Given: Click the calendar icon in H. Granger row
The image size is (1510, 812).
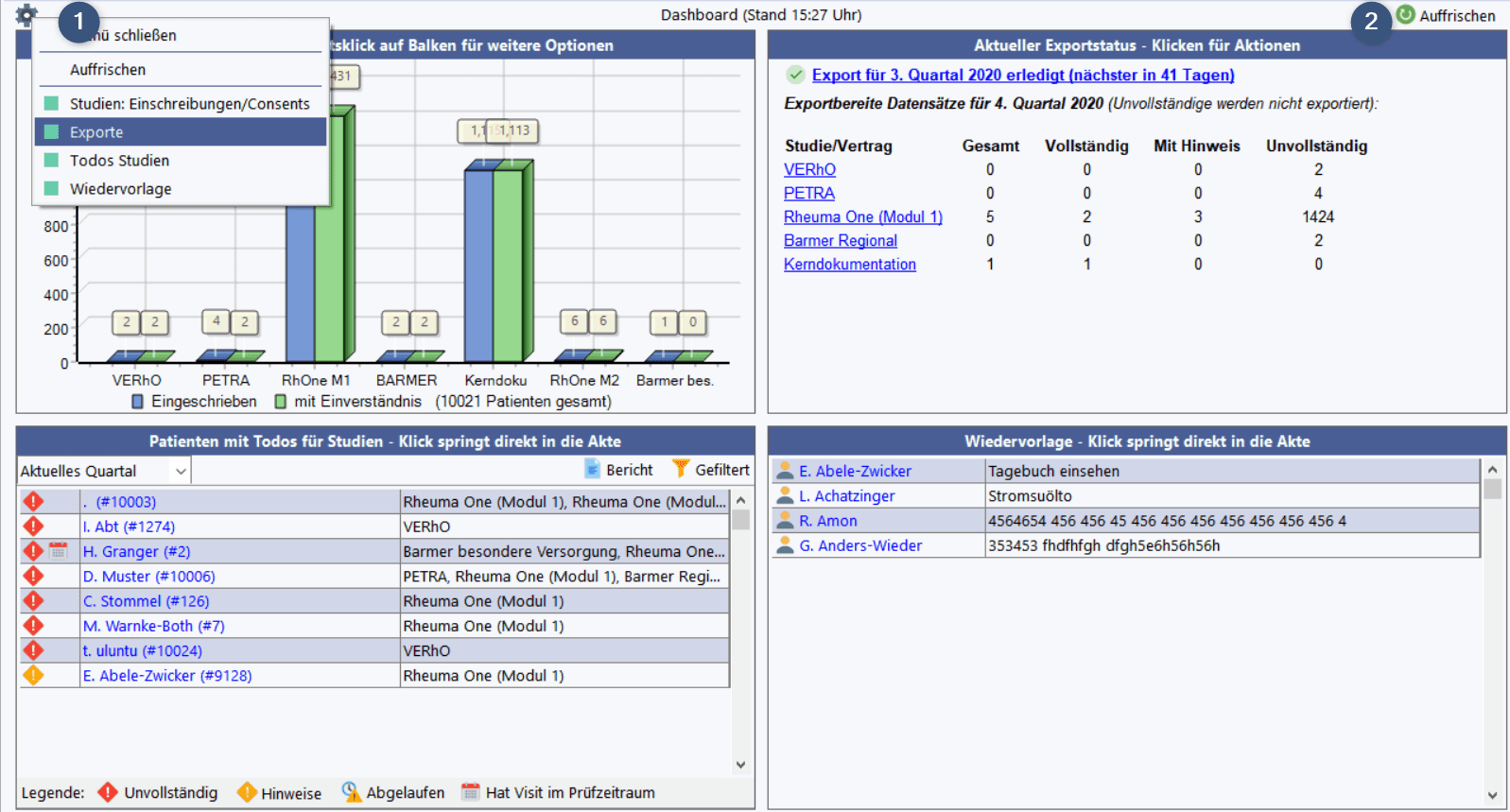Looking at the screenshot, I should (58, 551).
